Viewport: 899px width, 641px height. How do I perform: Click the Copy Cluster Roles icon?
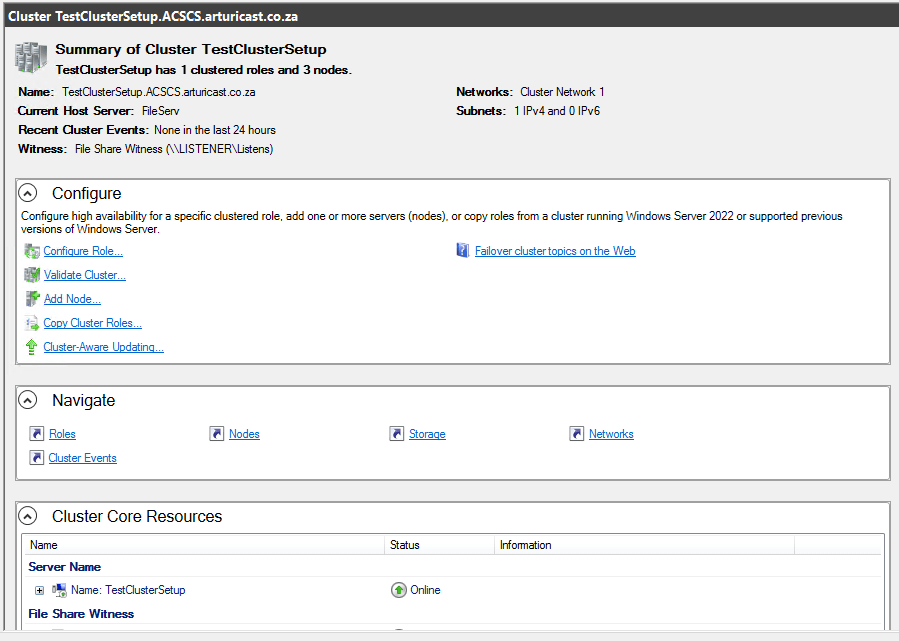coord(32,323)
